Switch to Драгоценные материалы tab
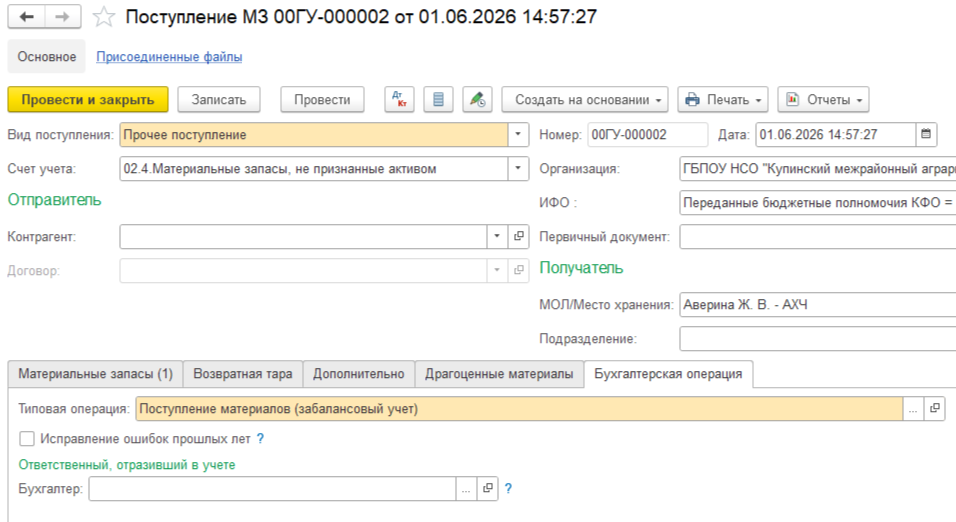This screenshot has height=522, width=956. pyautogui.click(x=499, y=374)
